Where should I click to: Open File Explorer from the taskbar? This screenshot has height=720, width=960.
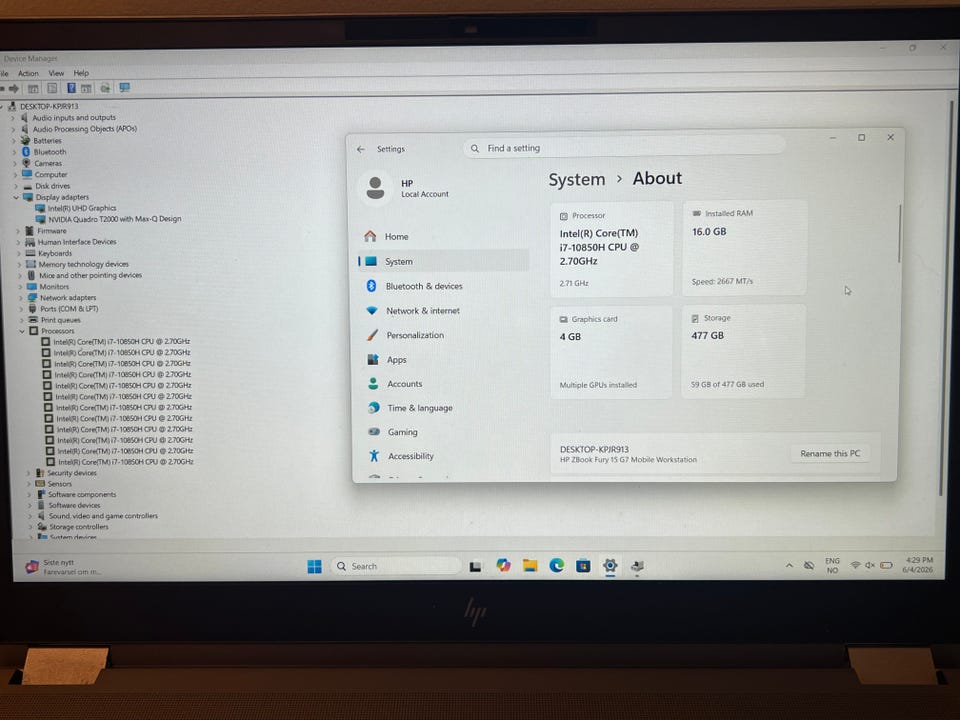point(530,566)
